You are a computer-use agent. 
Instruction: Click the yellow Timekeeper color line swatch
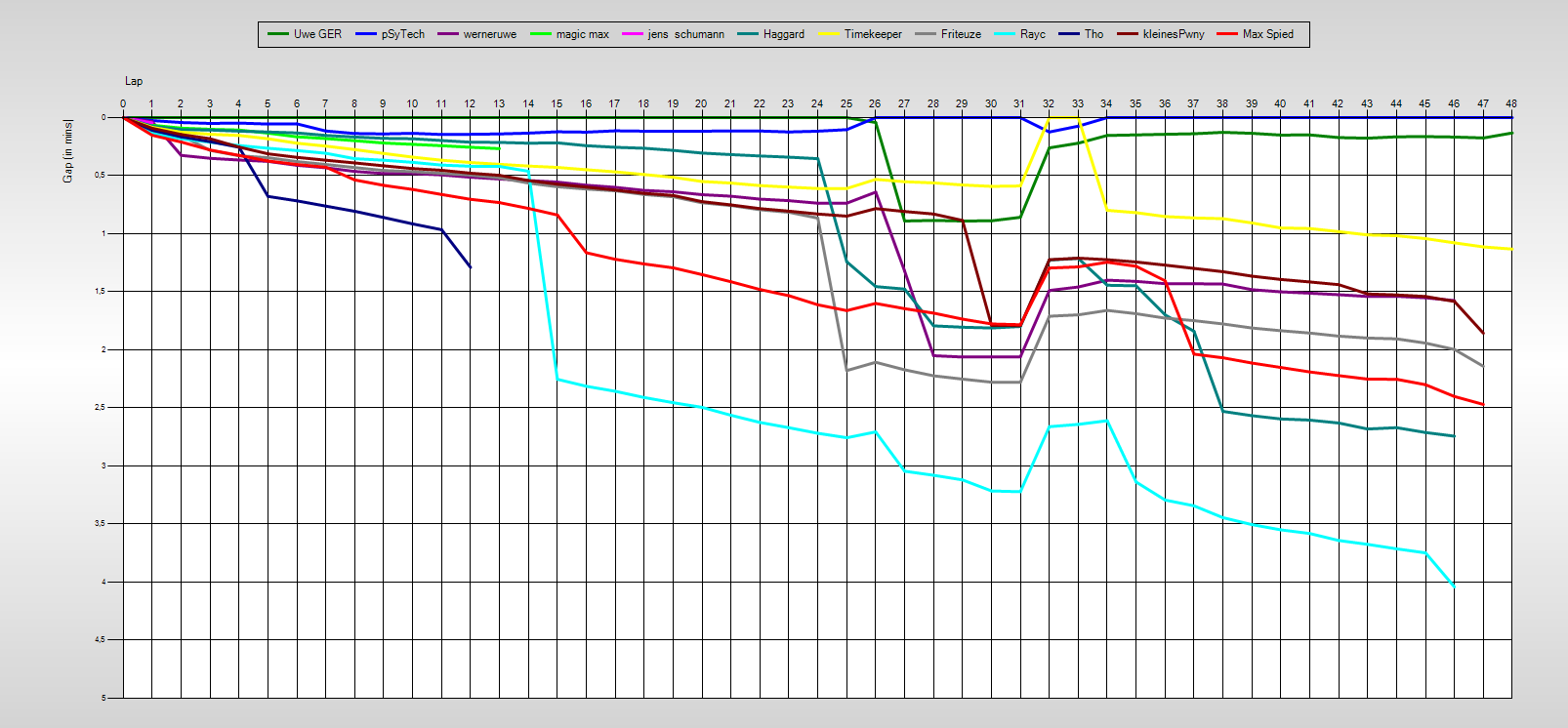829,34
